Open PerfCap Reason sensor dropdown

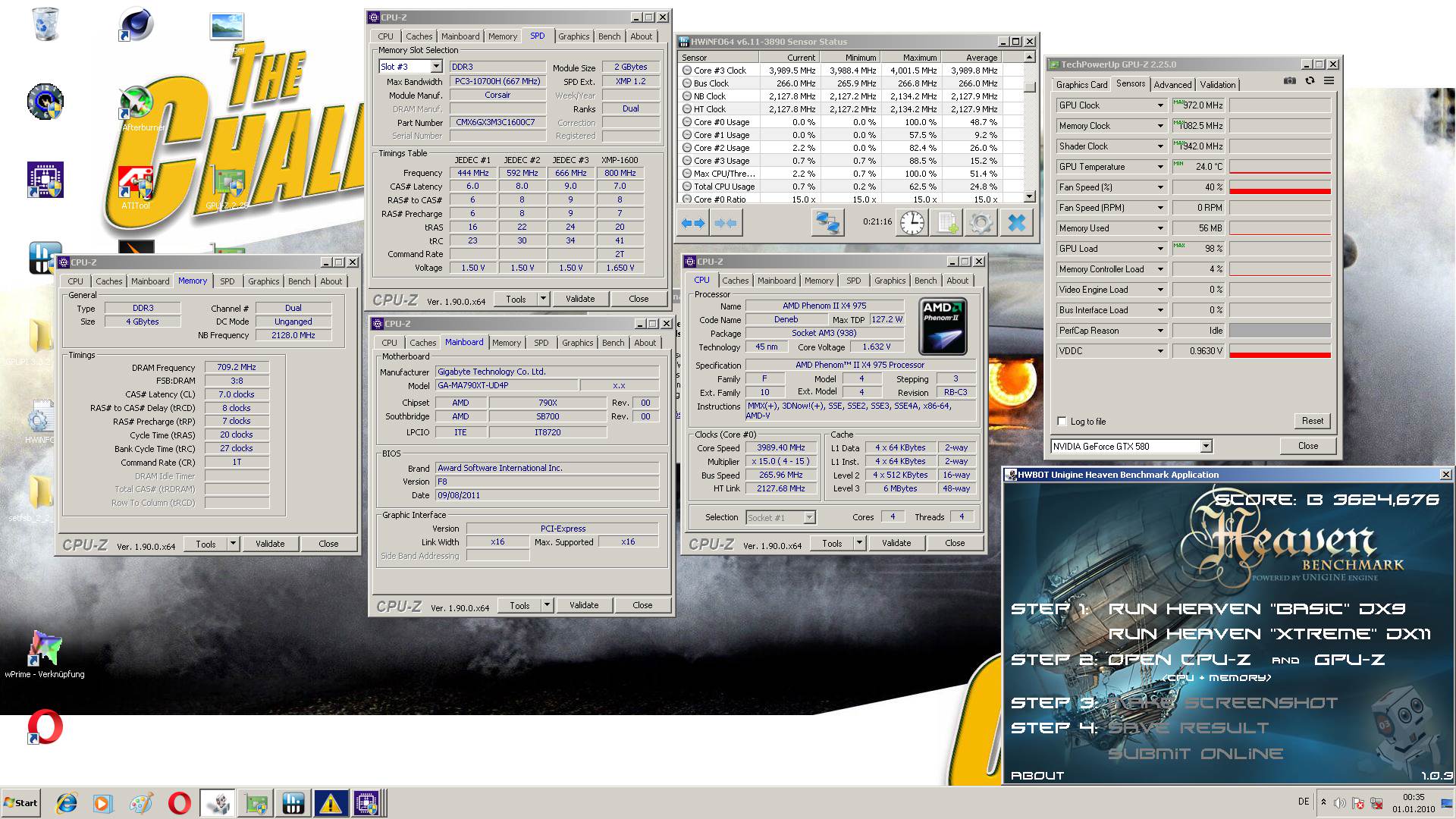(x=1159, y=331)
